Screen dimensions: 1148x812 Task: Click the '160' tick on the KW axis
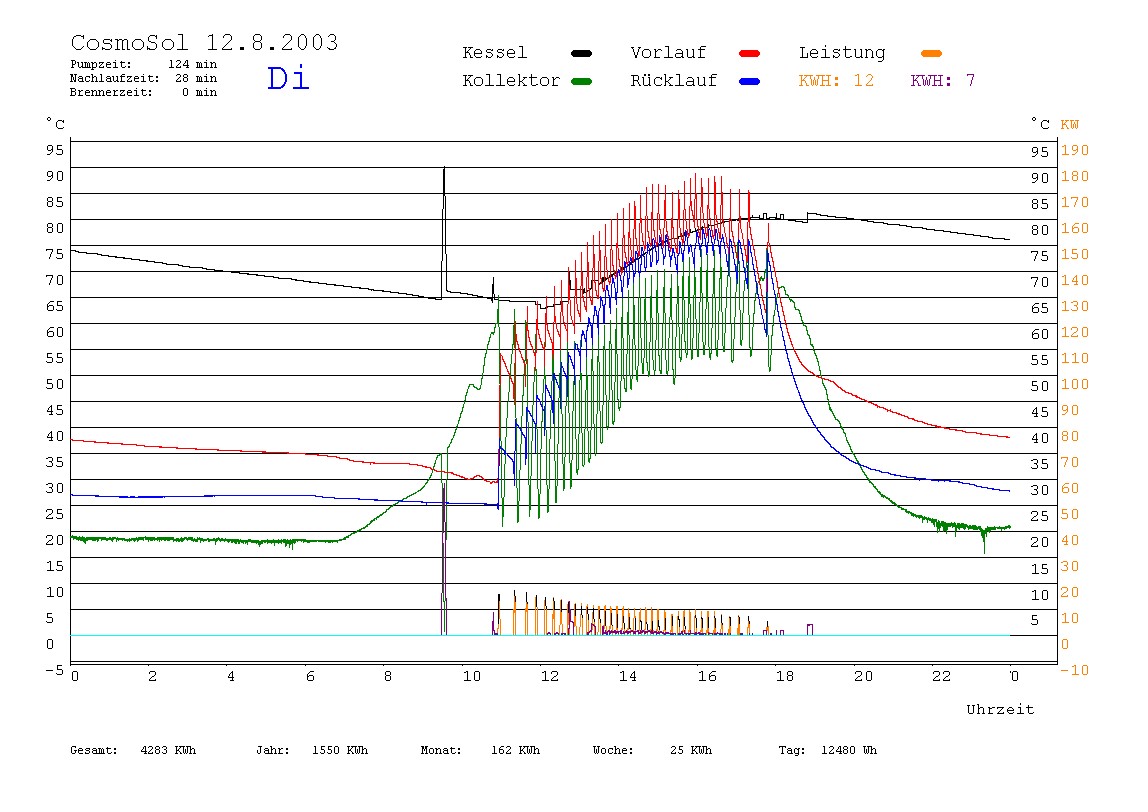pos(1075,228)
